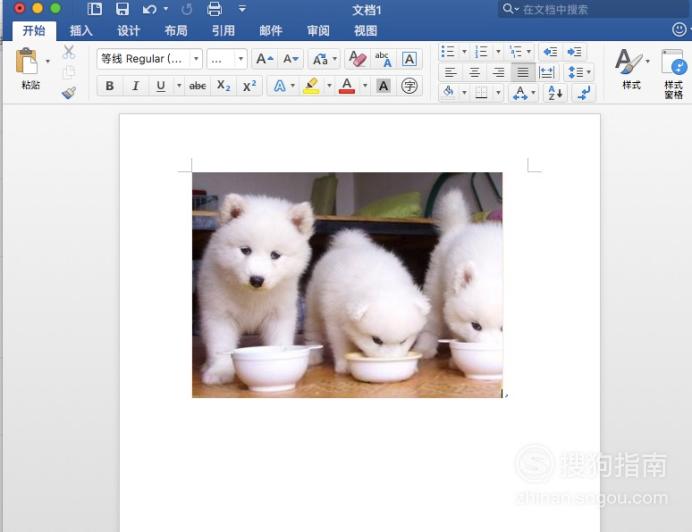Image resolution: width=692 pixels, height=532 pixels.
Task: Align text left
Action: [x=451, y=72]
